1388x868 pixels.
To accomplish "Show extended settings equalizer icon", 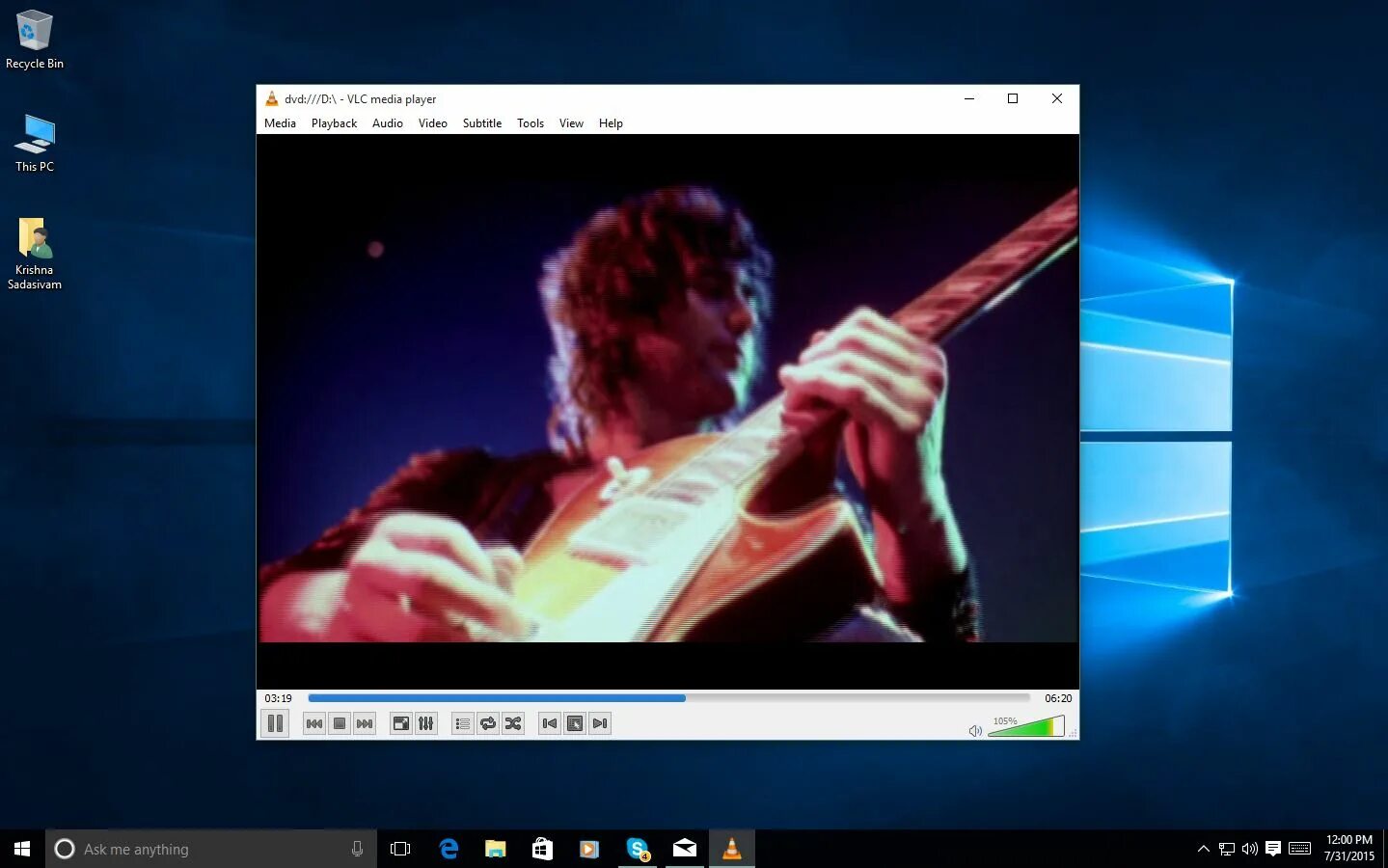I will pyautogui.click(x=426, y=723).
